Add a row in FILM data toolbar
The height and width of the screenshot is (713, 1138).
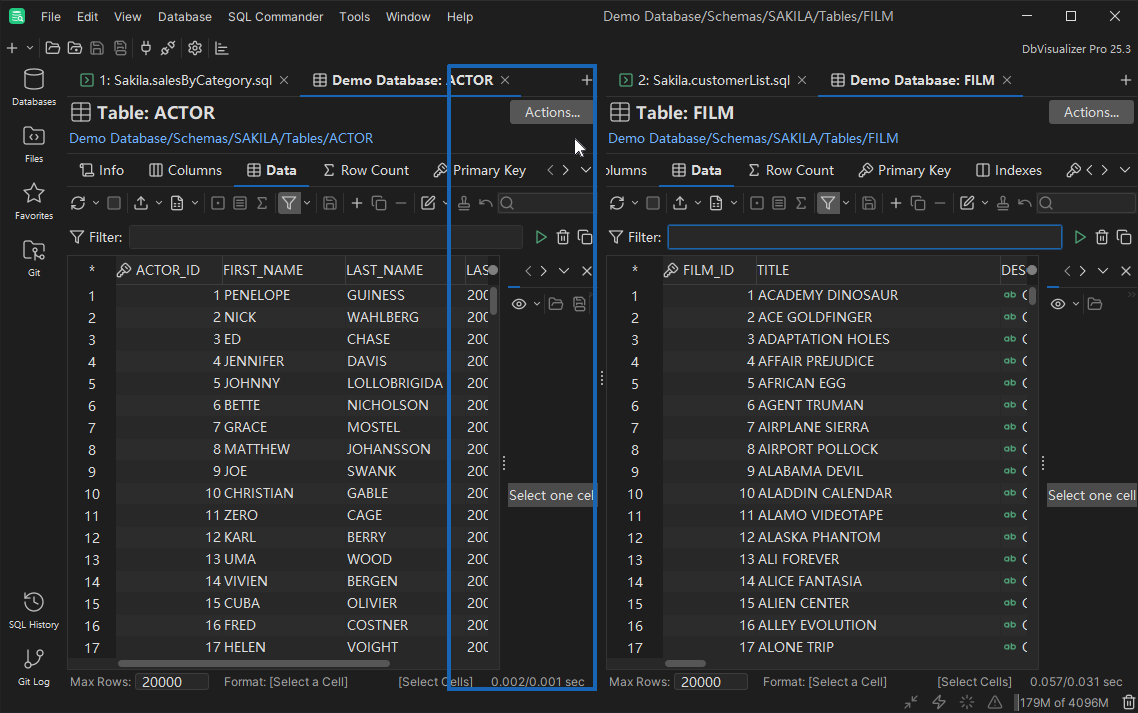(895, 203)
